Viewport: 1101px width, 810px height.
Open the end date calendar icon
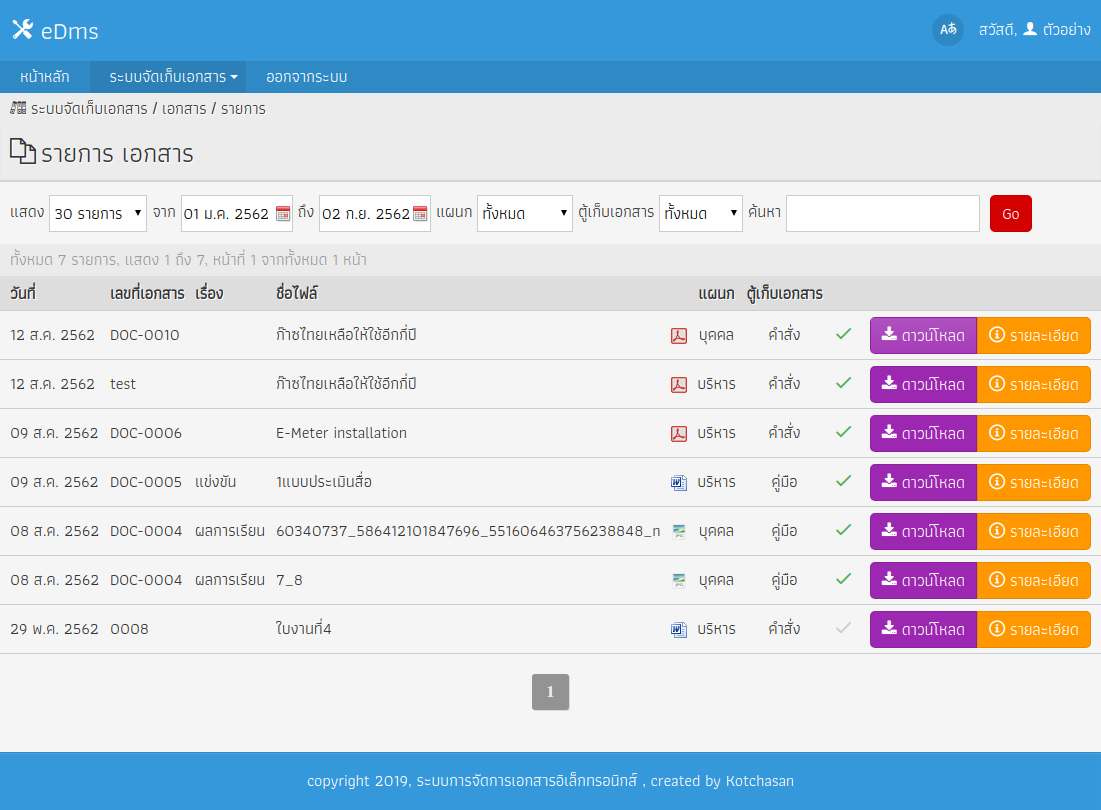(420, 213)
